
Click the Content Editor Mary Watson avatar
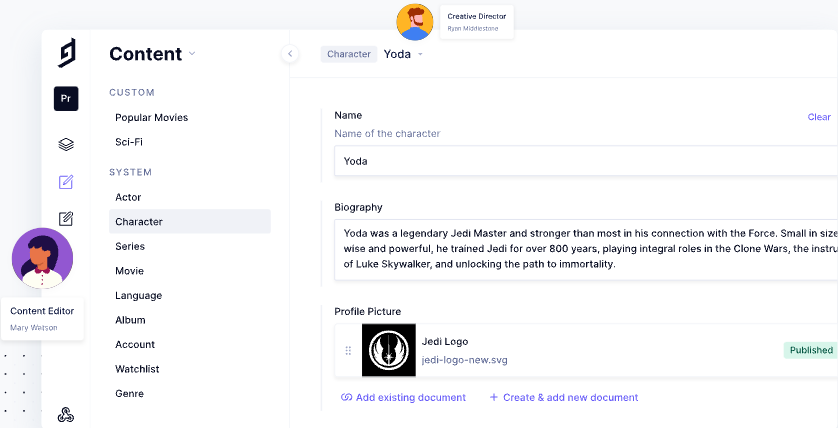click(x=42, y=258)
